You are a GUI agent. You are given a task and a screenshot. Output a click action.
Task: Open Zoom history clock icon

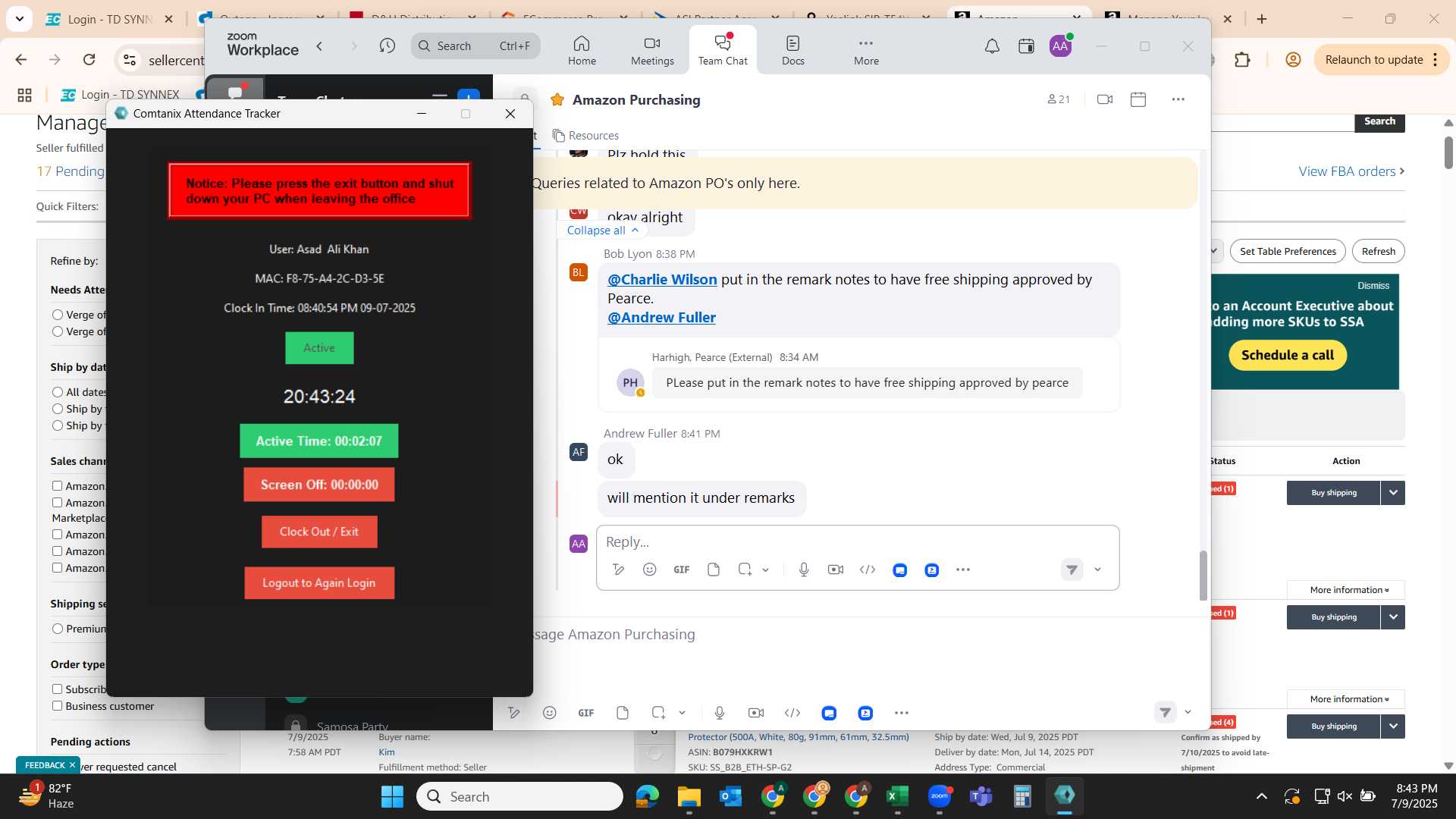[x=388, y=46]
